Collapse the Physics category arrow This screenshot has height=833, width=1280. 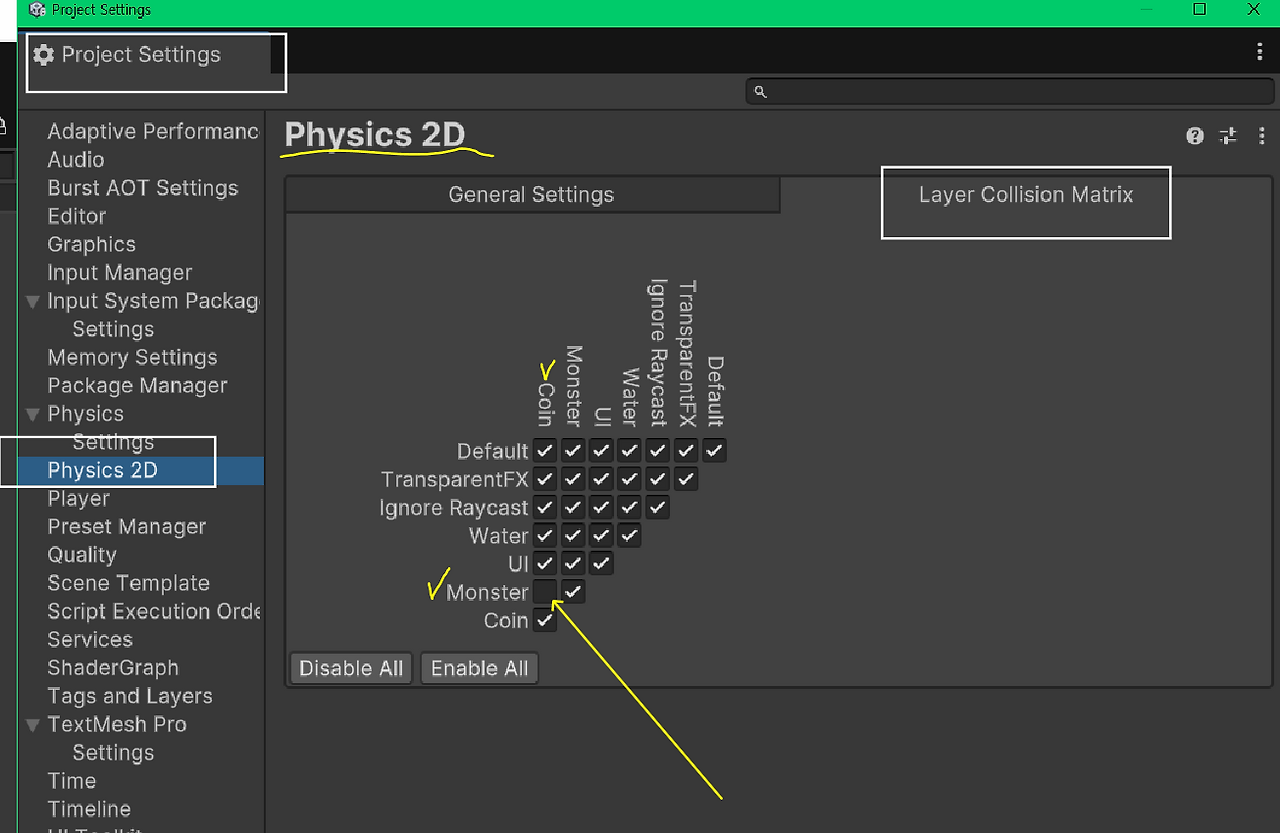[x=33, y=414]
